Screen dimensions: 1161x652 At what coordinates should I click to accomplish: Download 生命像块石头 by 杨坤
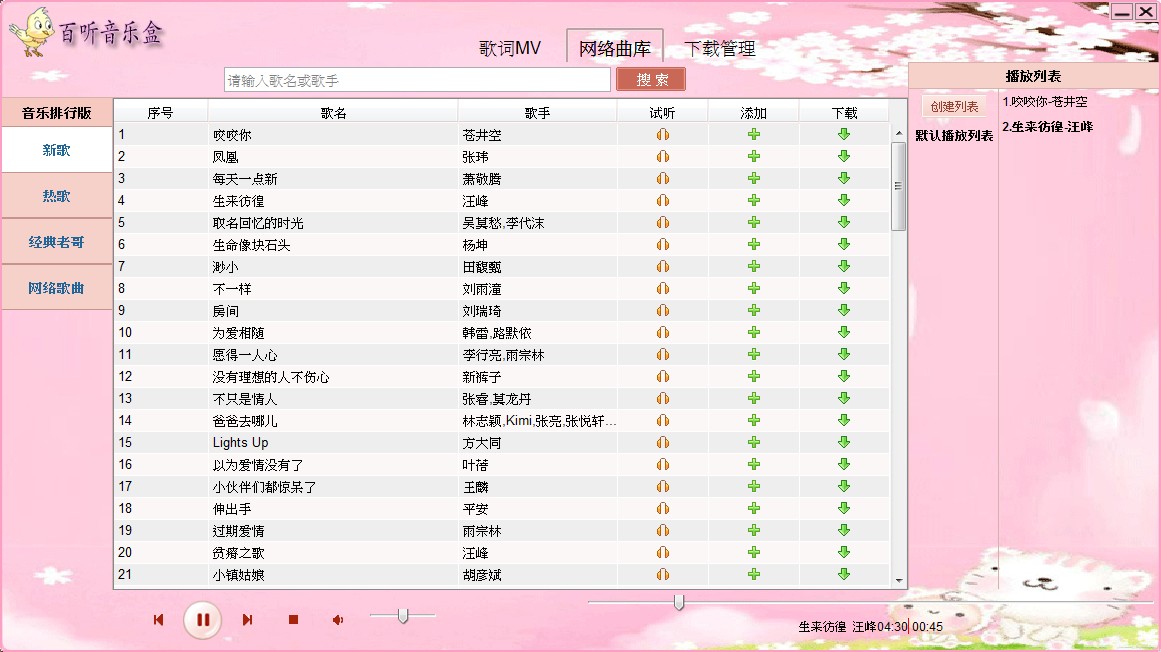click(x=844, y=244)
